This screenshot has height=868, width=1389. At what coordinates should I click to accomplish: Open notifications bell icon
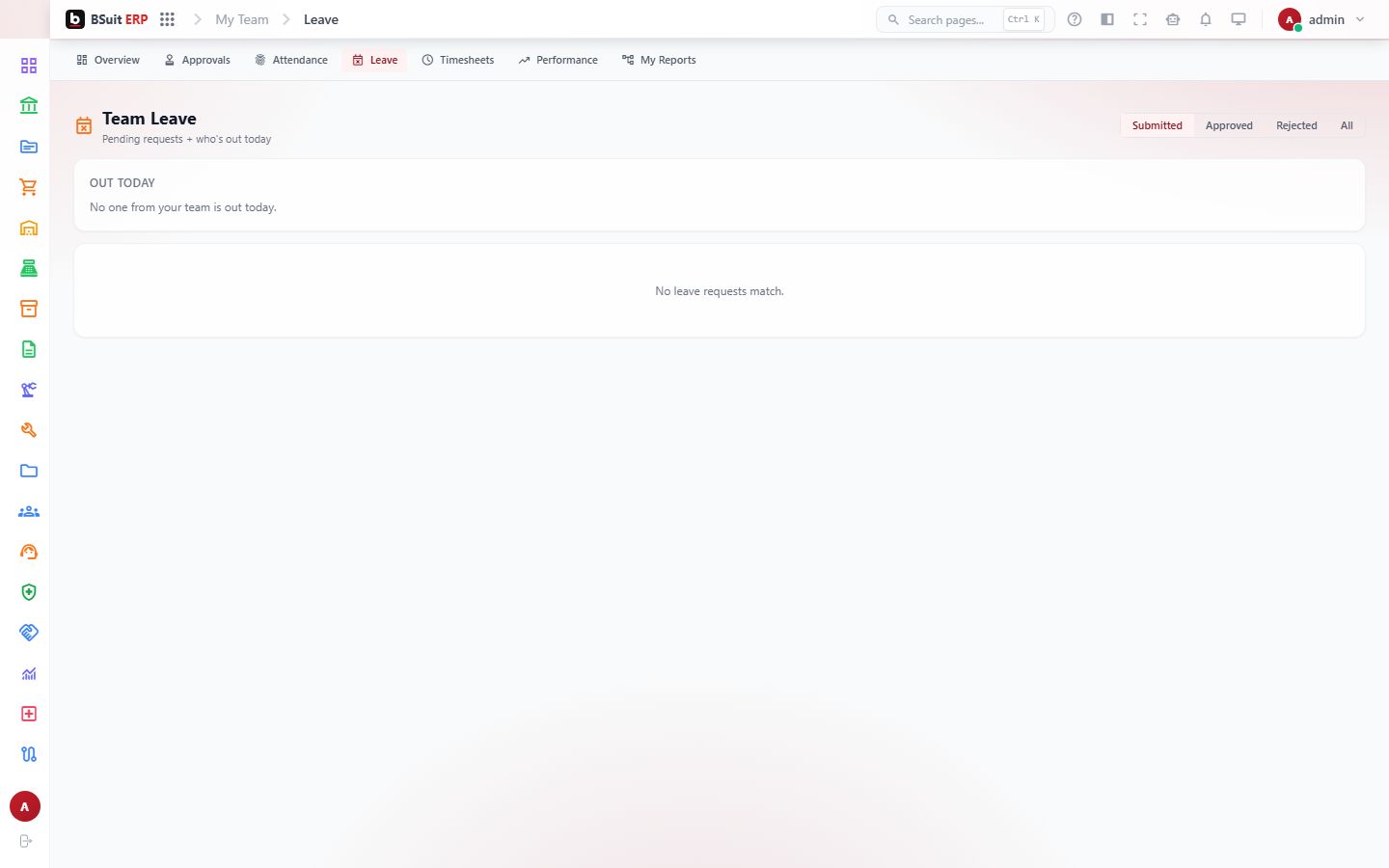[x=1206, y=19]
